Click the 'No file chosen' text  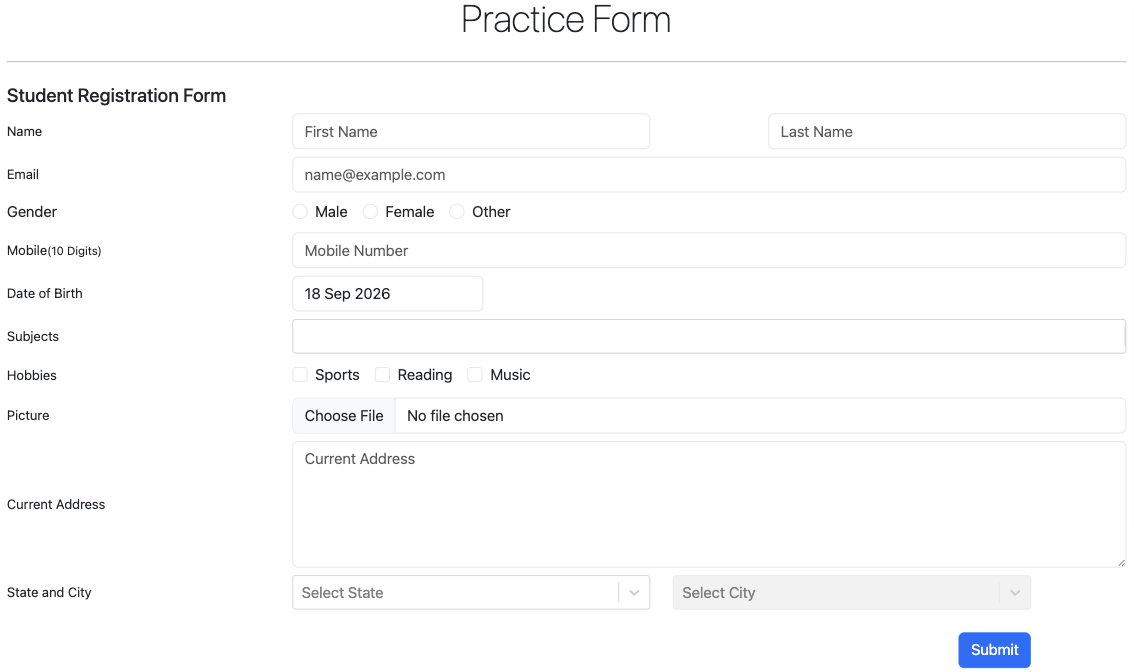[455, 416]
